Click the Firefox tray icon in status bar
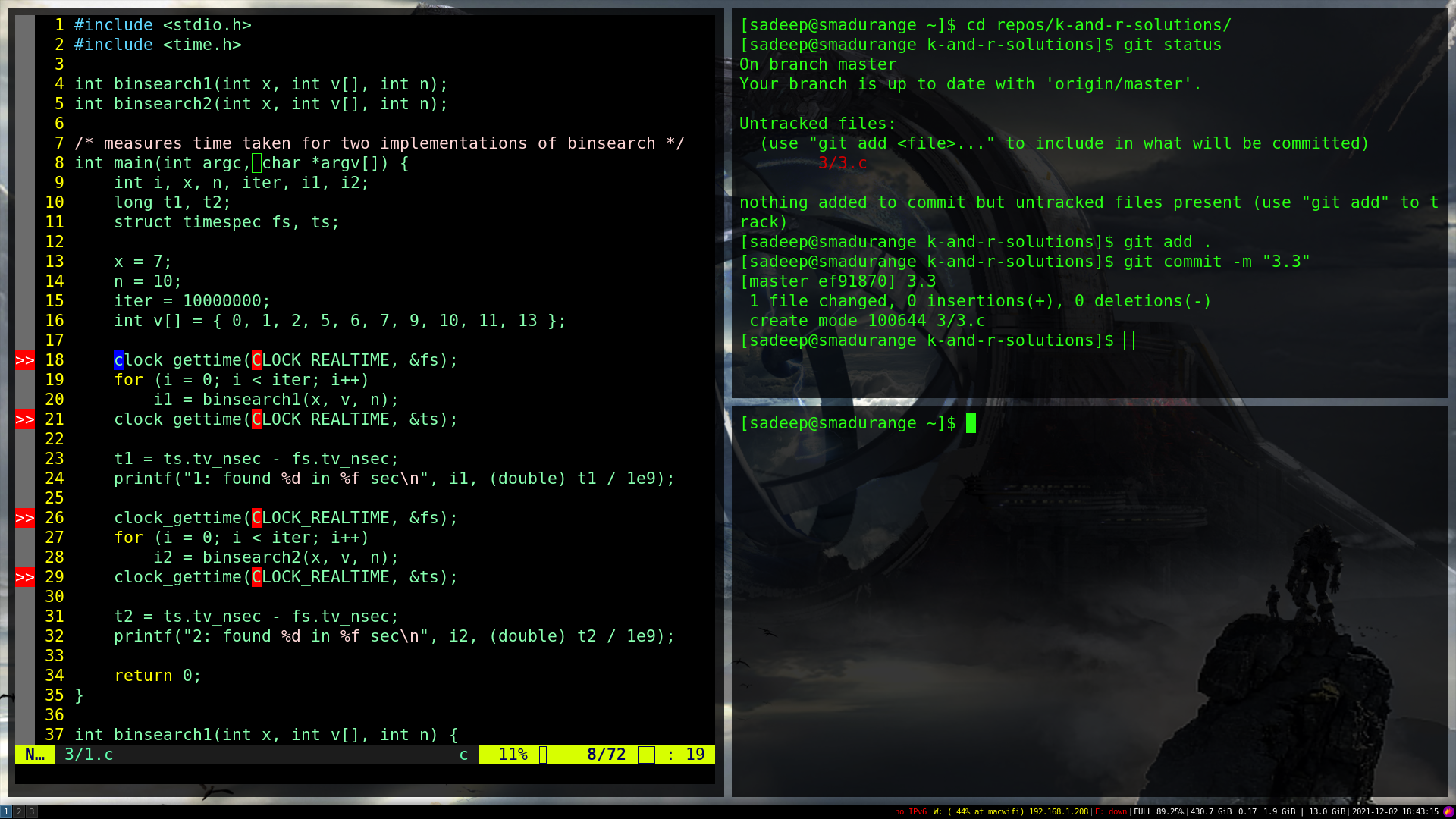Screen dimensions: 1456x819 [x=1448, y=811]
